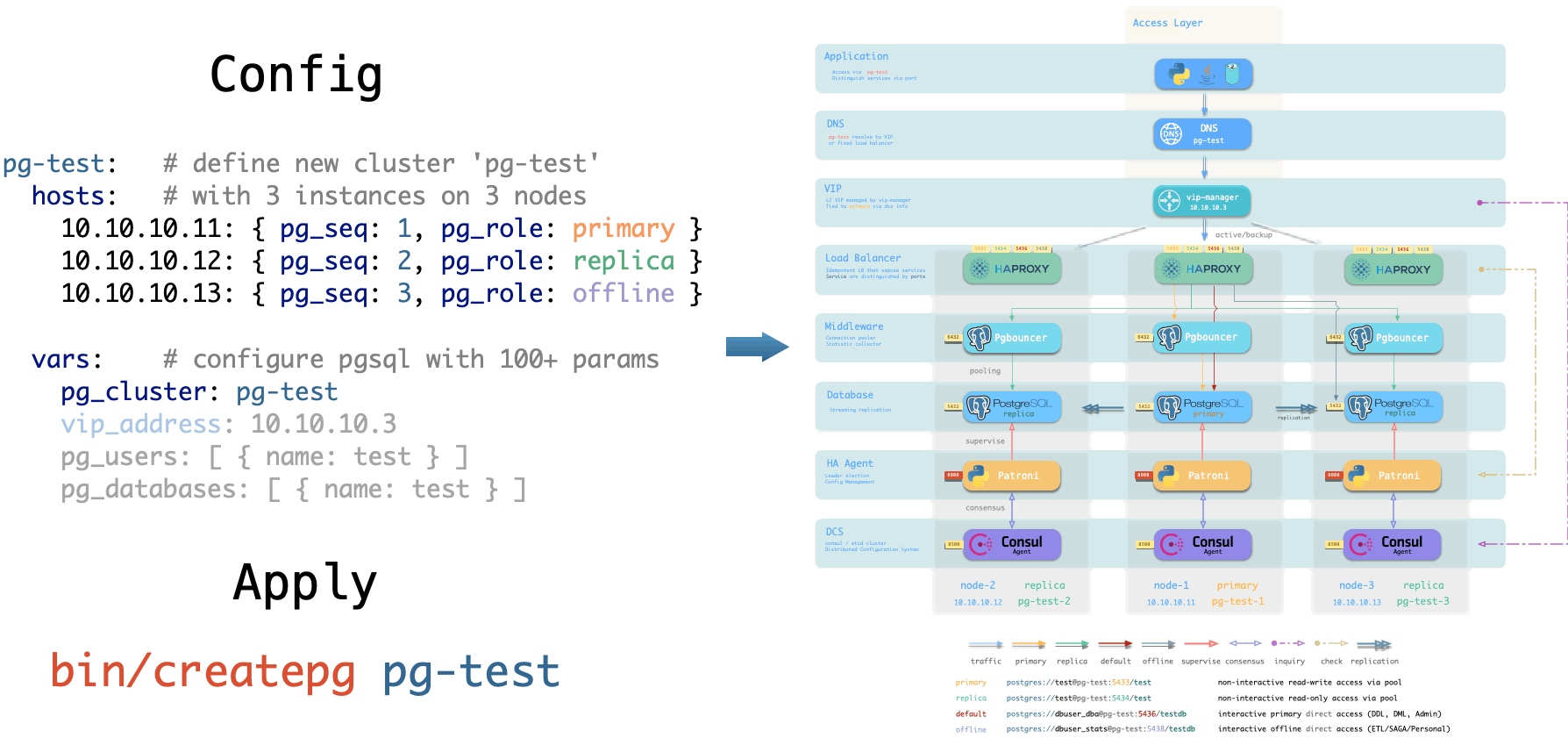This screenshot has height=738, width=1568.
Task: Click the Python logo in the Application box
Action: coord(1180,75)
